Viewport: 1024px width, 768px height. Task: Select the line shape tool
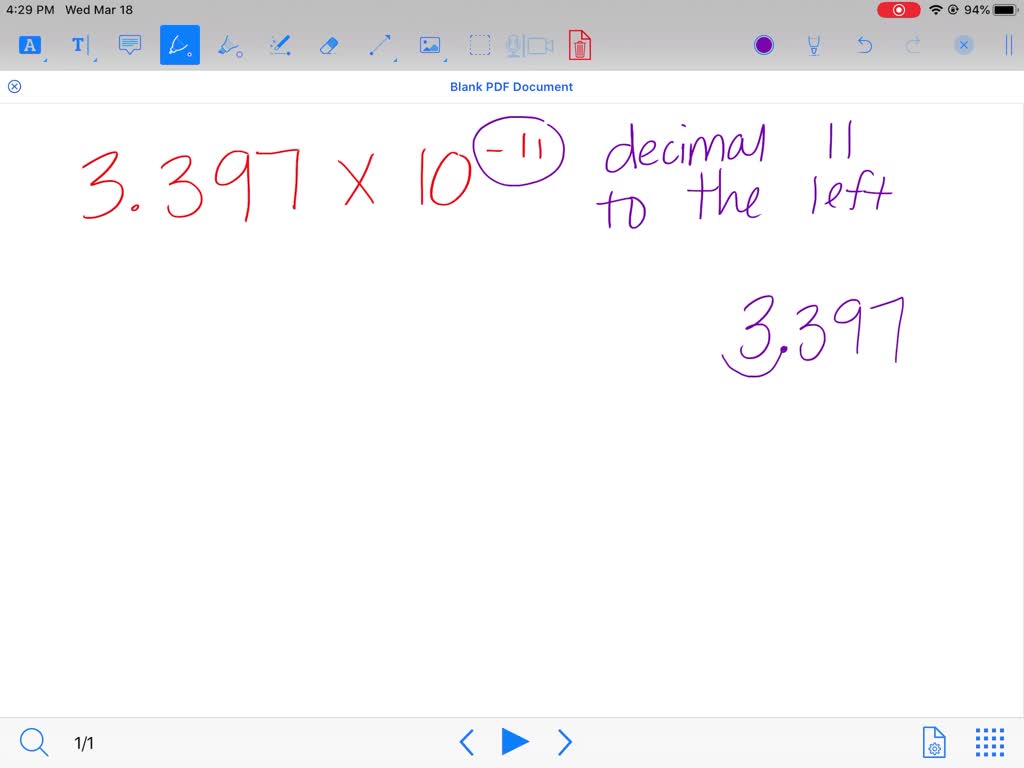tap(379, 44)
